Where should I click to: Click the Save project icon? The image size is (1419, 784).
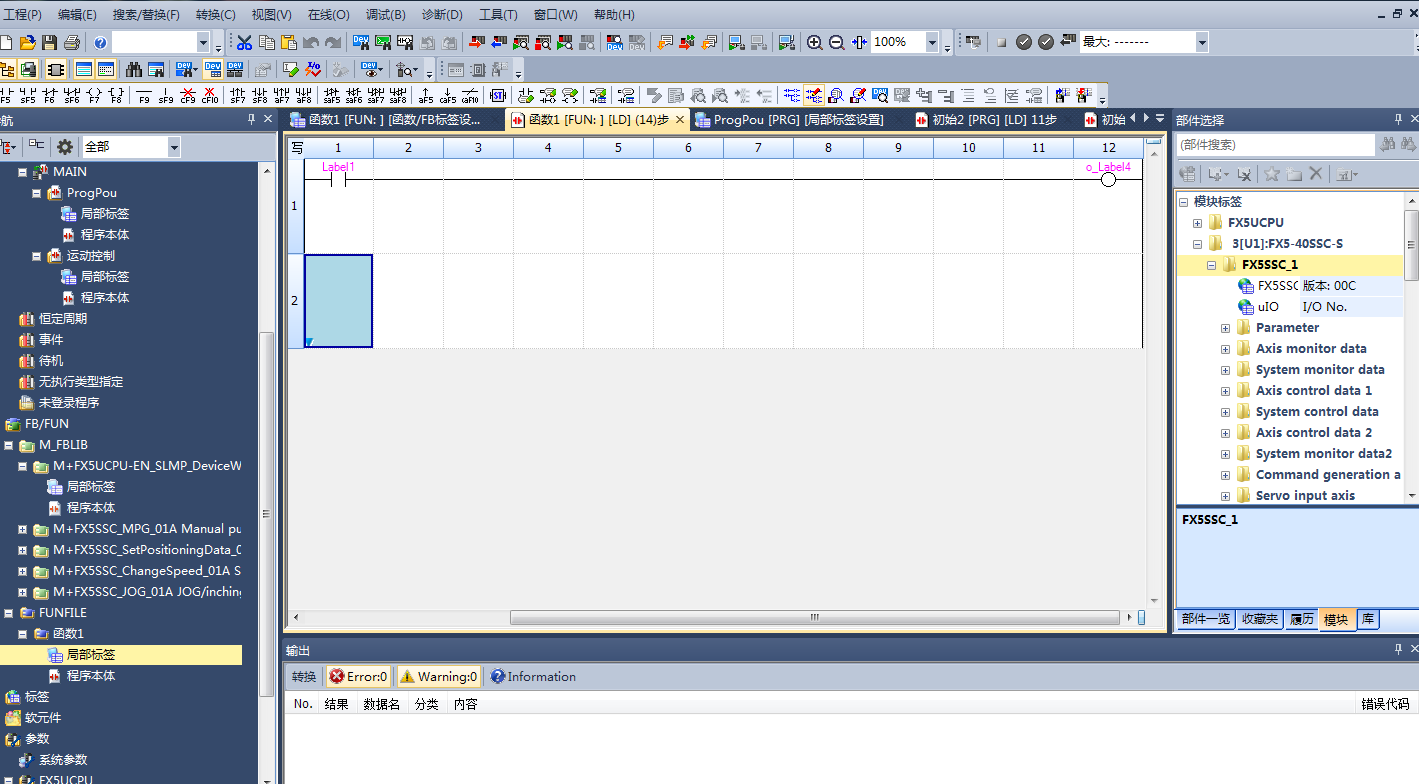49,42
